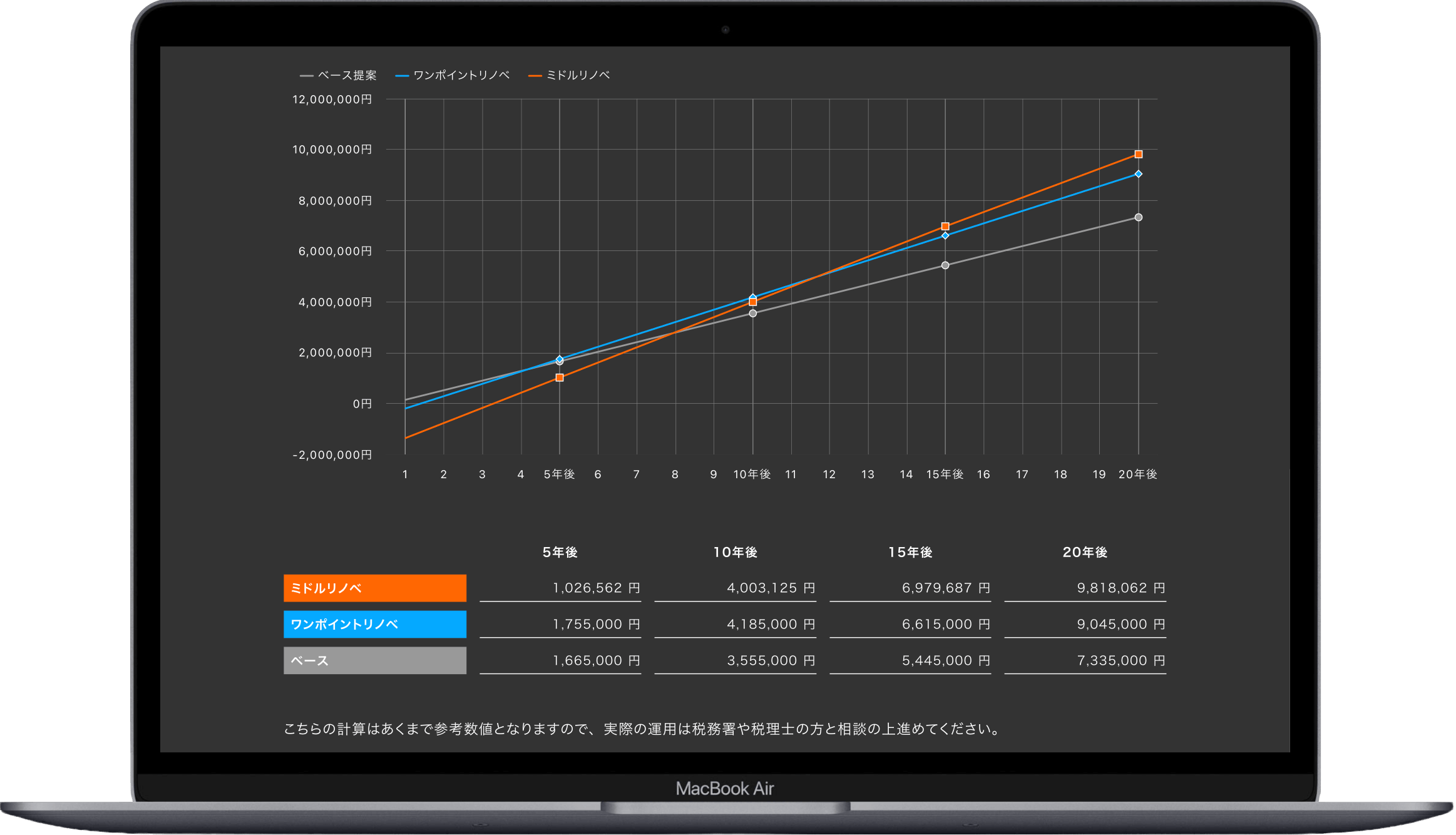Click orange square marker at 20年後
This screenshot has width=1456, height=835.
click(x=1138, y=154)
